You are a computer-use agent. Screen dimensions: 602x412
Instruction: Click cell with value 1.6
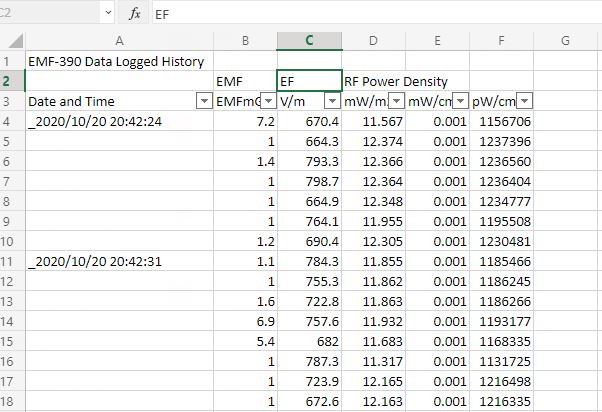coord(245,301)
